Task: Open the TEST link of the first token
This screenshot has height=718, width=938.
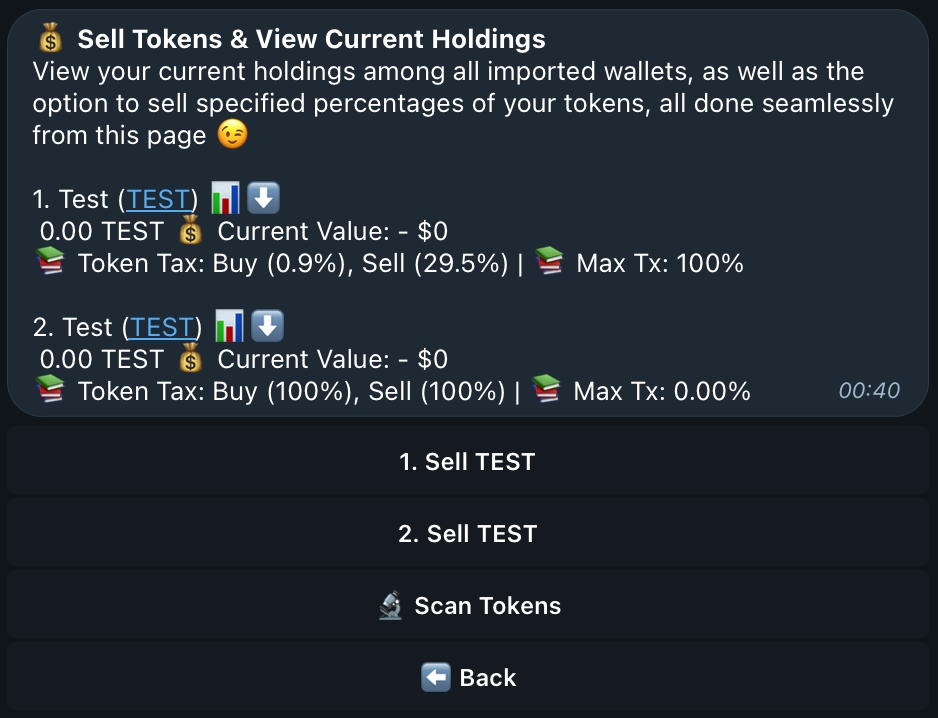Action: 158,199
